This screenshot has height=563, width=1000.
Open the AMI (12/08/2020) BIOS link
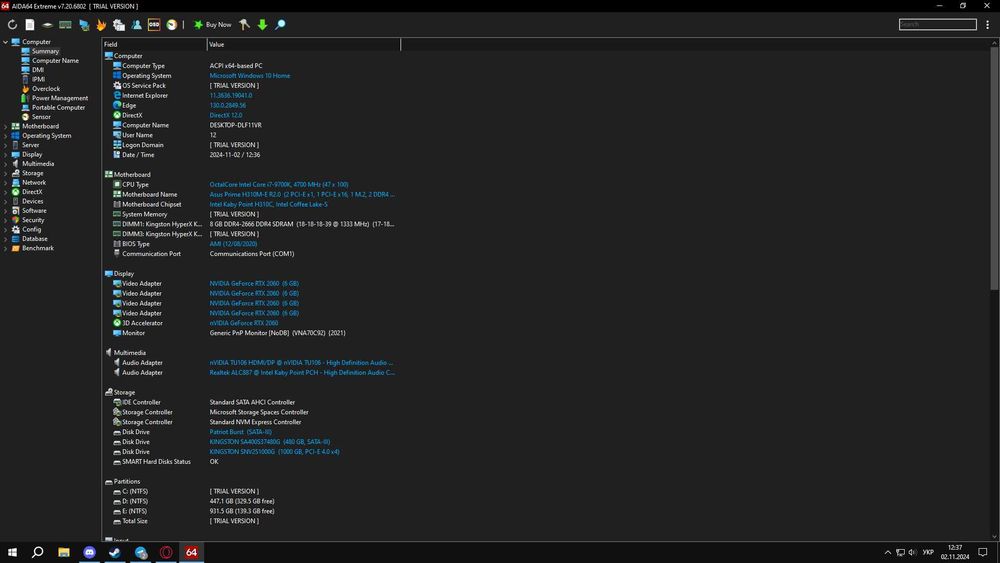(233, 244)
